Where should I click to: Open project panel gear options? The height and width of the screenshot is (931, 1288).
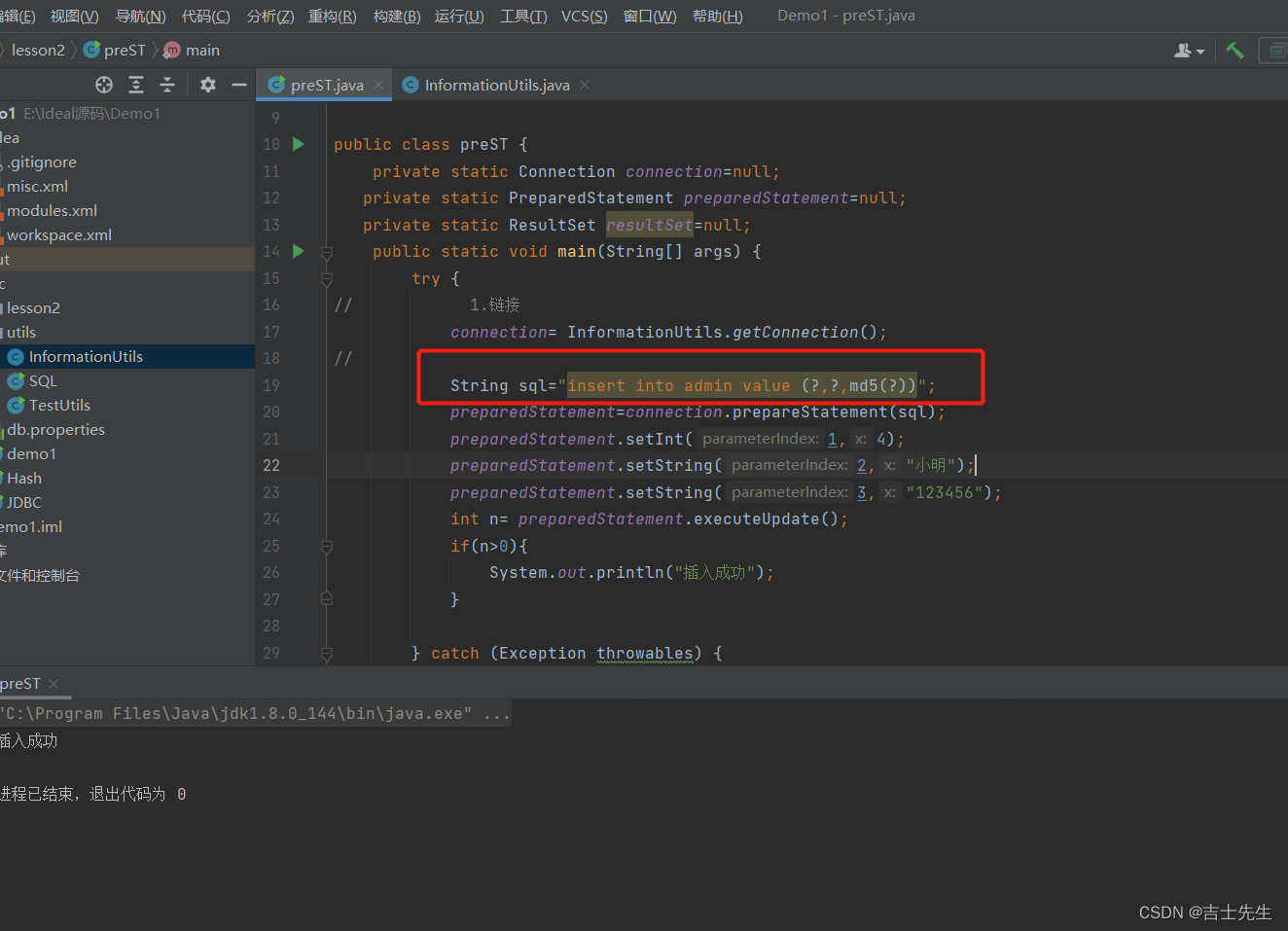(x=208, y=85)
